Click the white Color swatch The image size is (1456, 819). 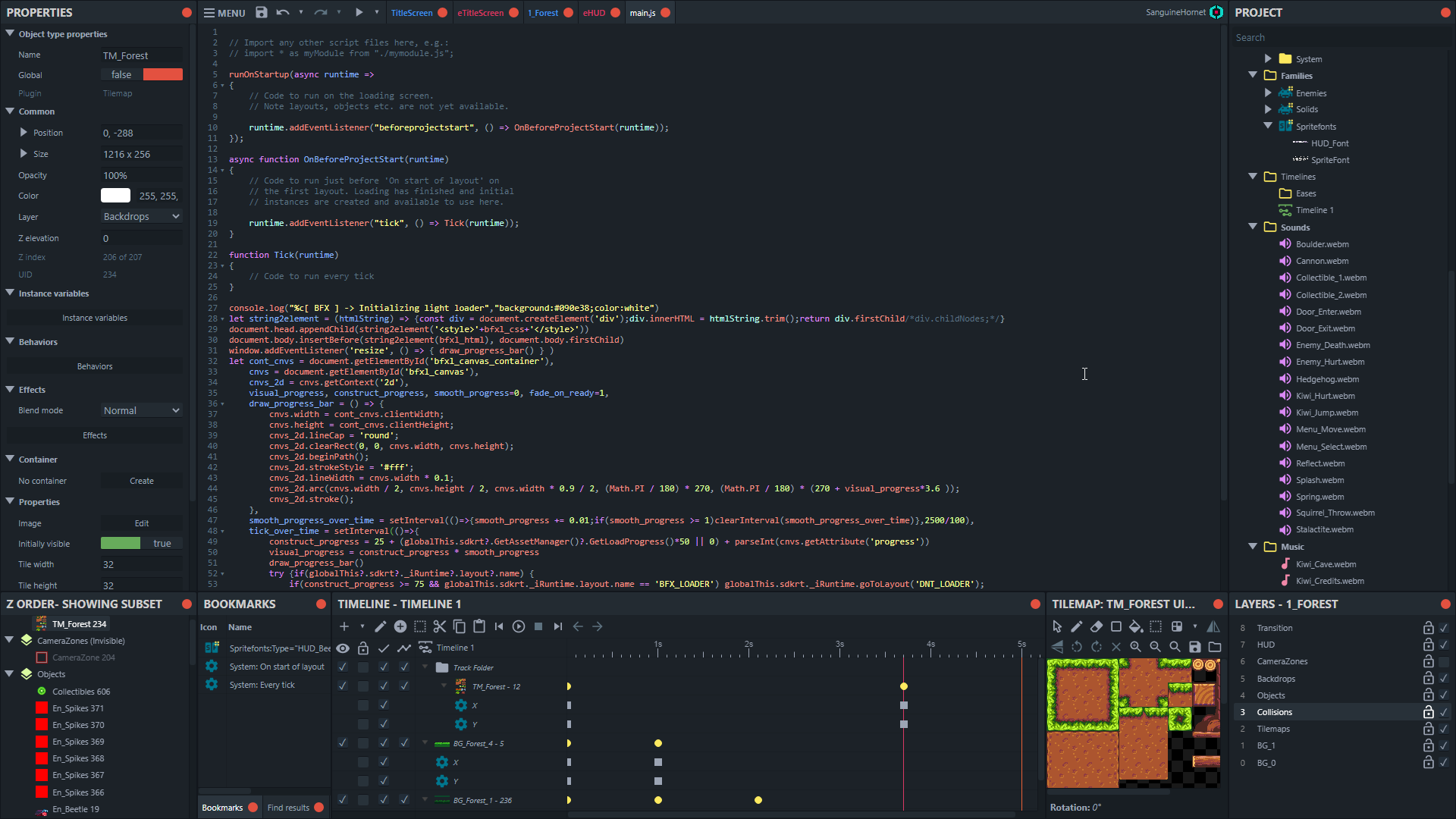115,196
